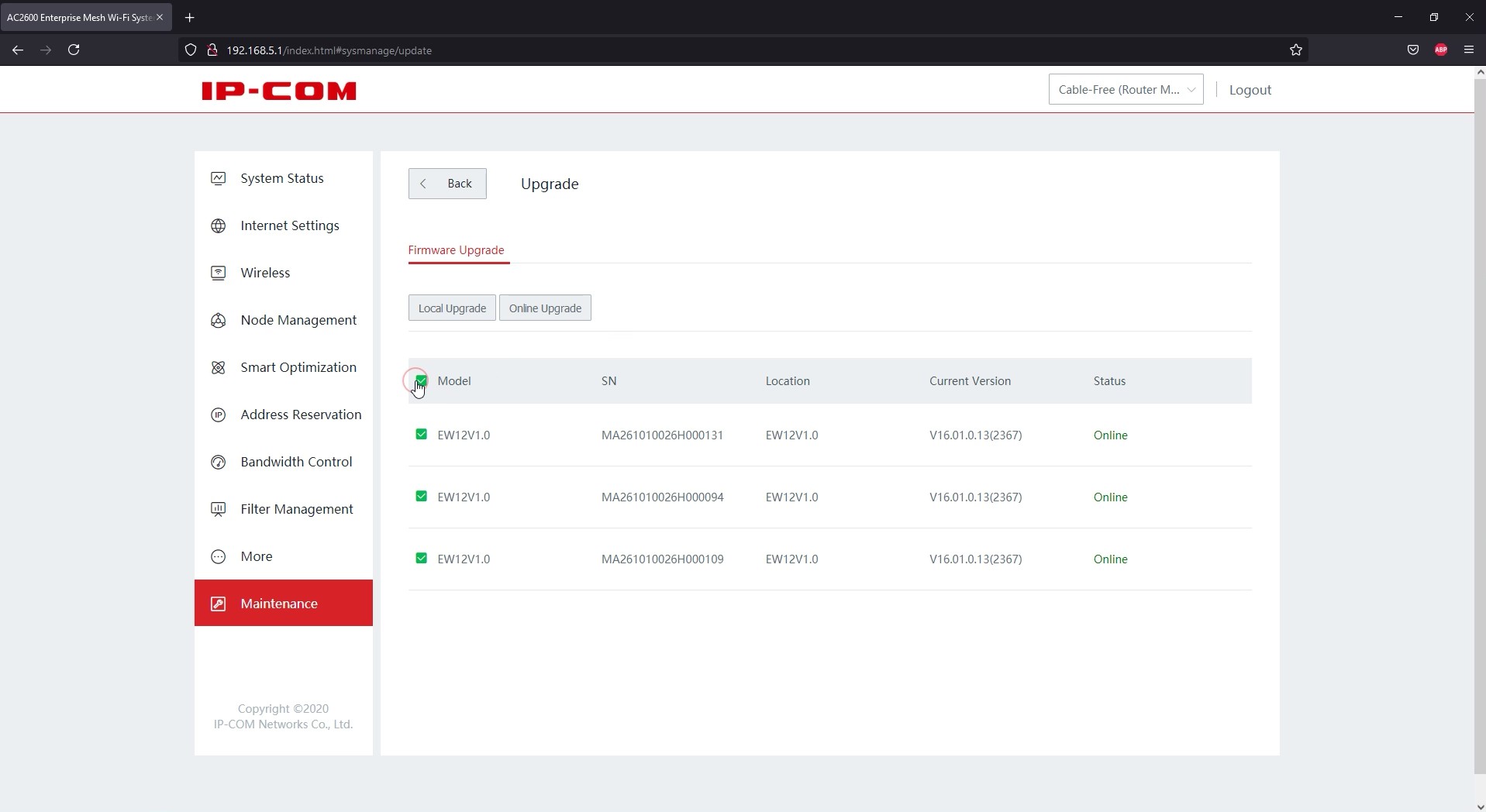Open a new browser tab

click(x=190, y=17)
